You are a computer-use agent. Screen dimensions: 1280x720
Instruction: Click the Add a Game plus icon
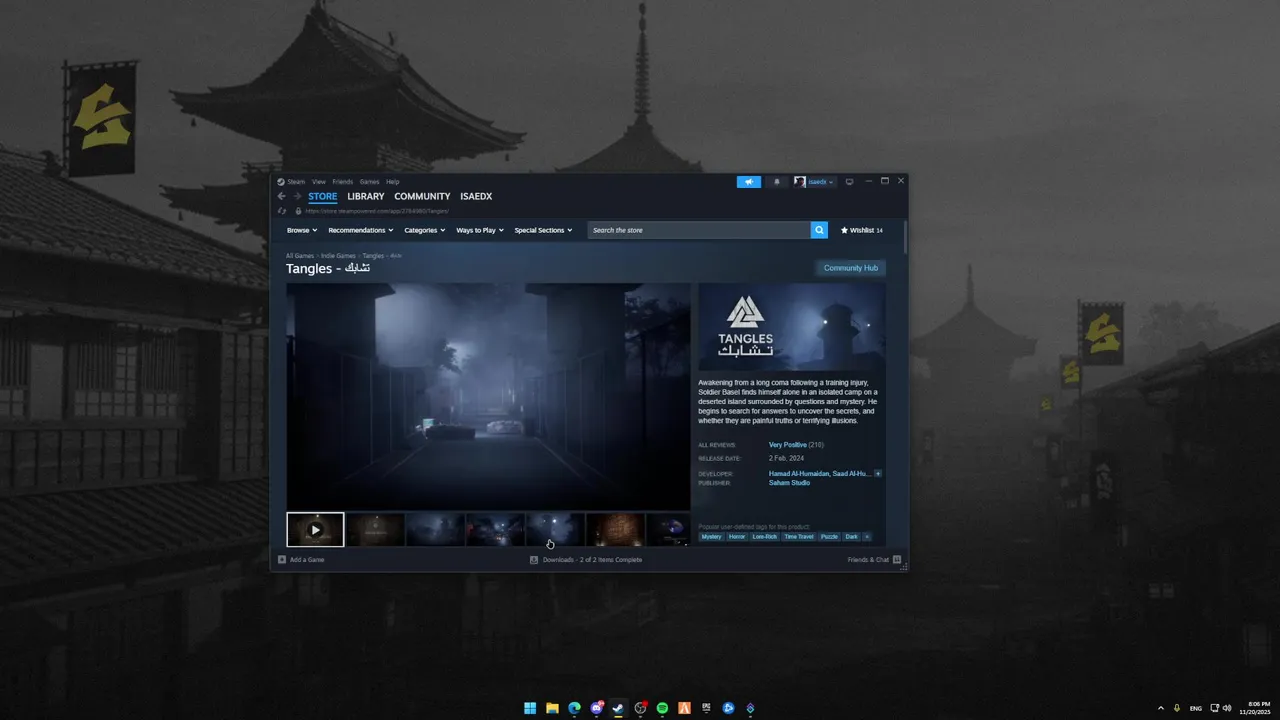tap(282, 560)
